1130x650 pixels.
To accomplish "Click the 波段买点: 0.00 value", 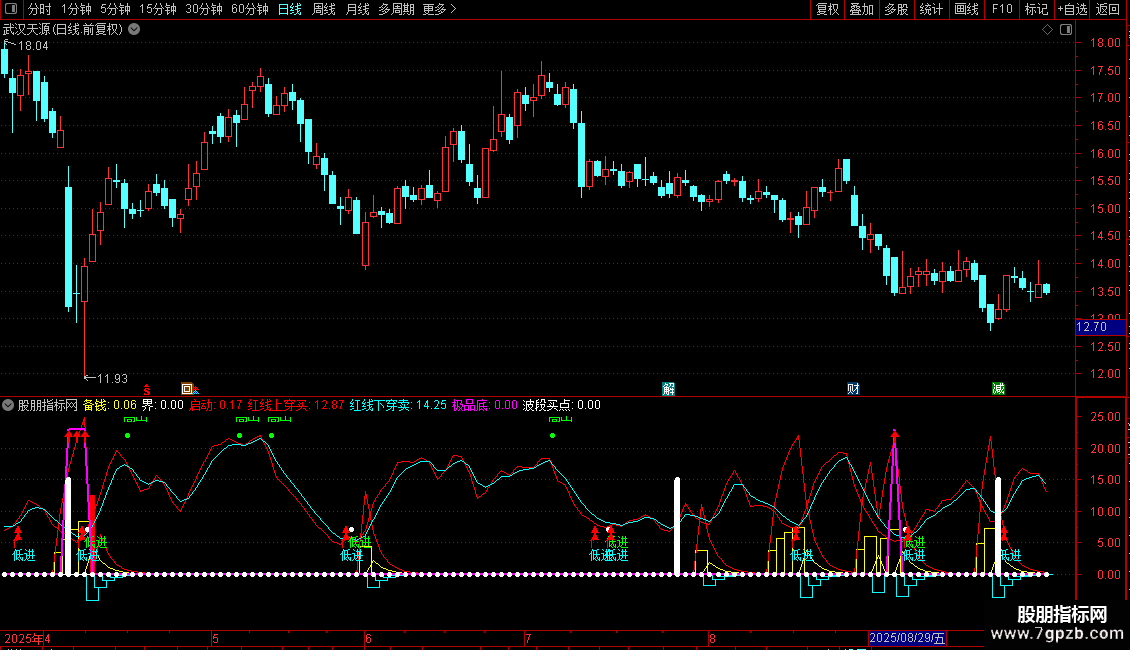I will (x=561, y=405).
